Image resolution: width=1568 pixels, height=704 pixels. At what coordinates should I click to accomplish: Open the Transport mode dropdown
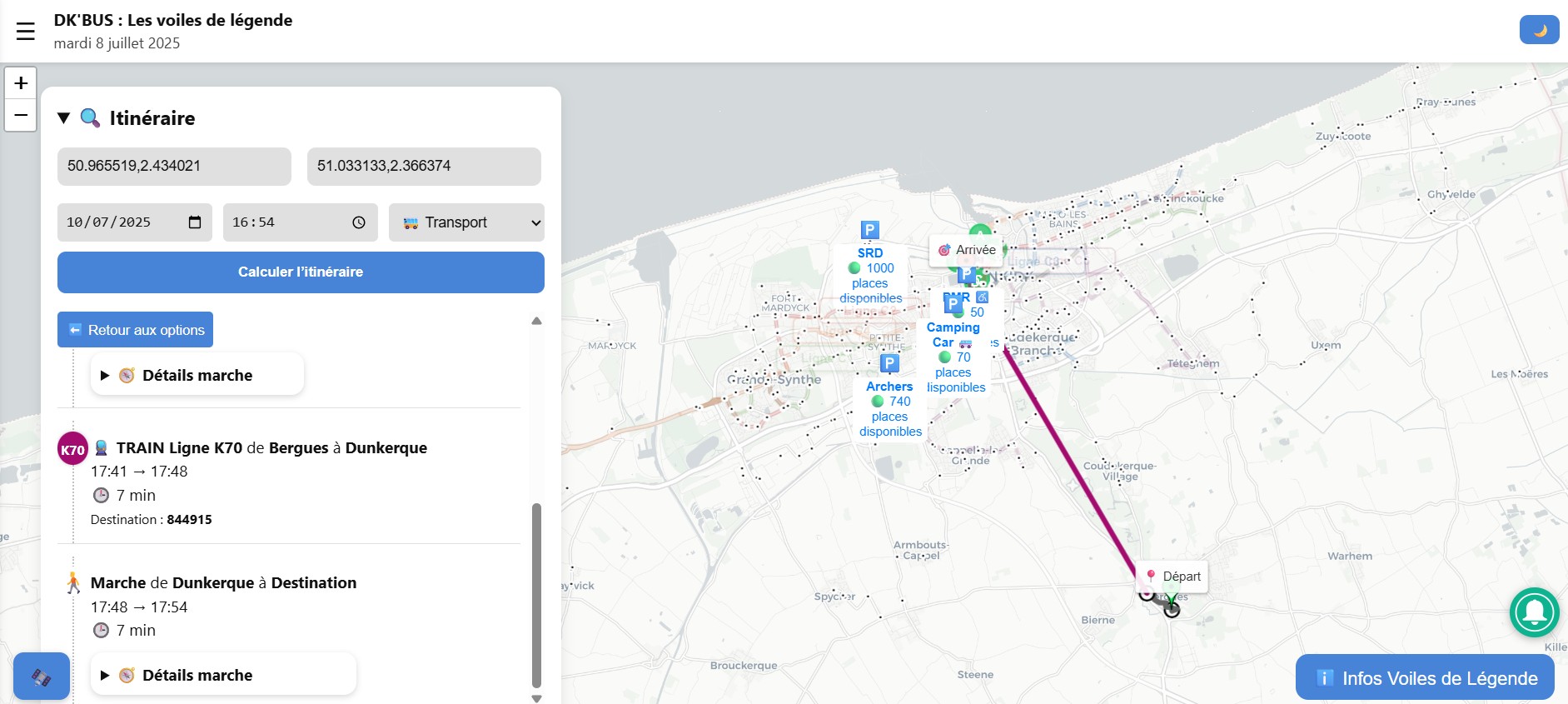pos(466,222)
